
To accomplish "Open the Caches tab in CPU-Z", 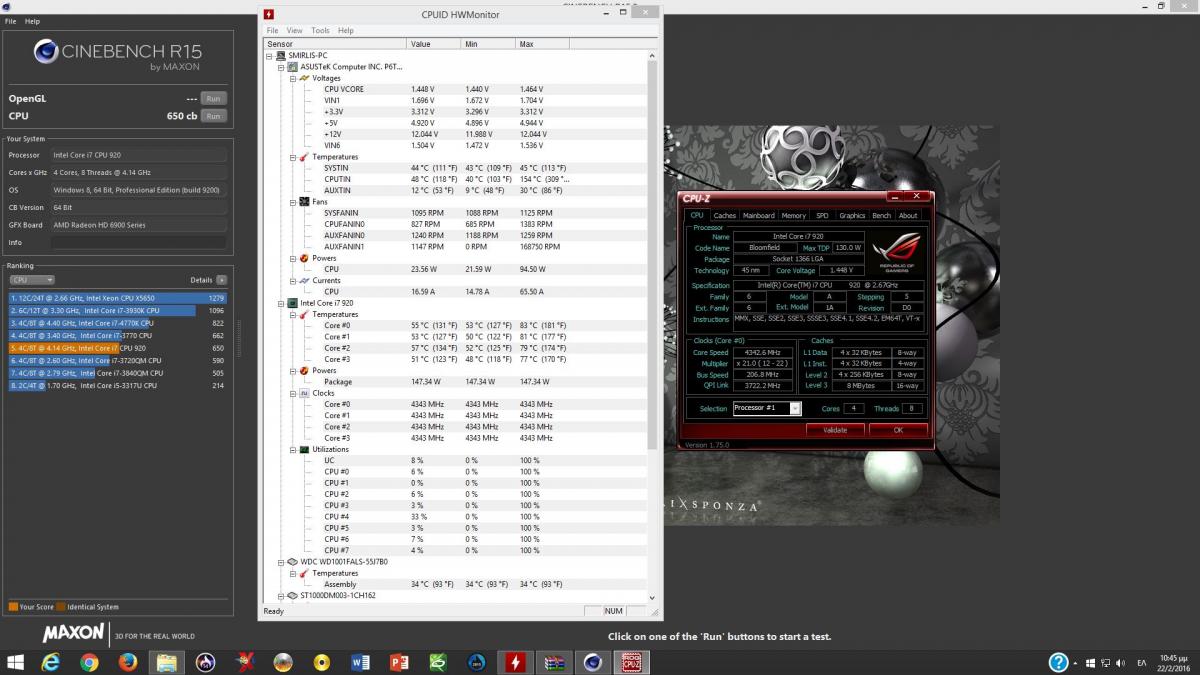I will 724,215.
